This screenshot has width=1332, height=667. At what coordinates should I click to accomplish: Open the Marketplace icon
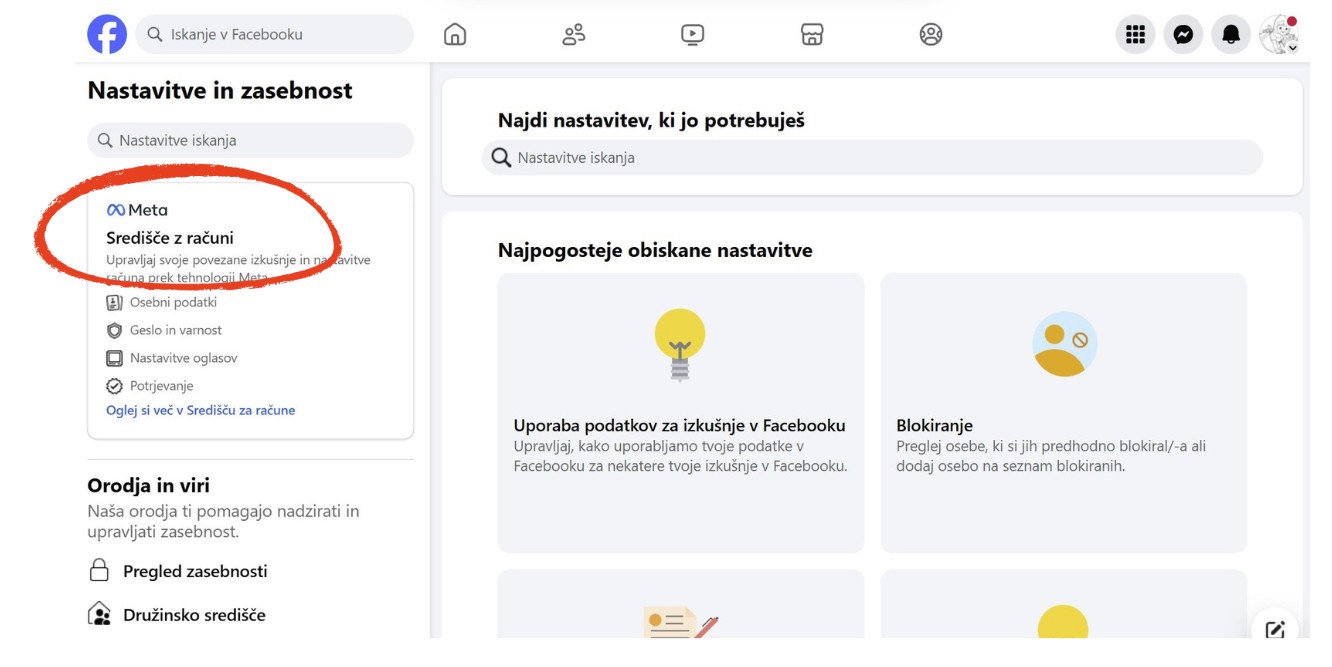pos(812,34)
